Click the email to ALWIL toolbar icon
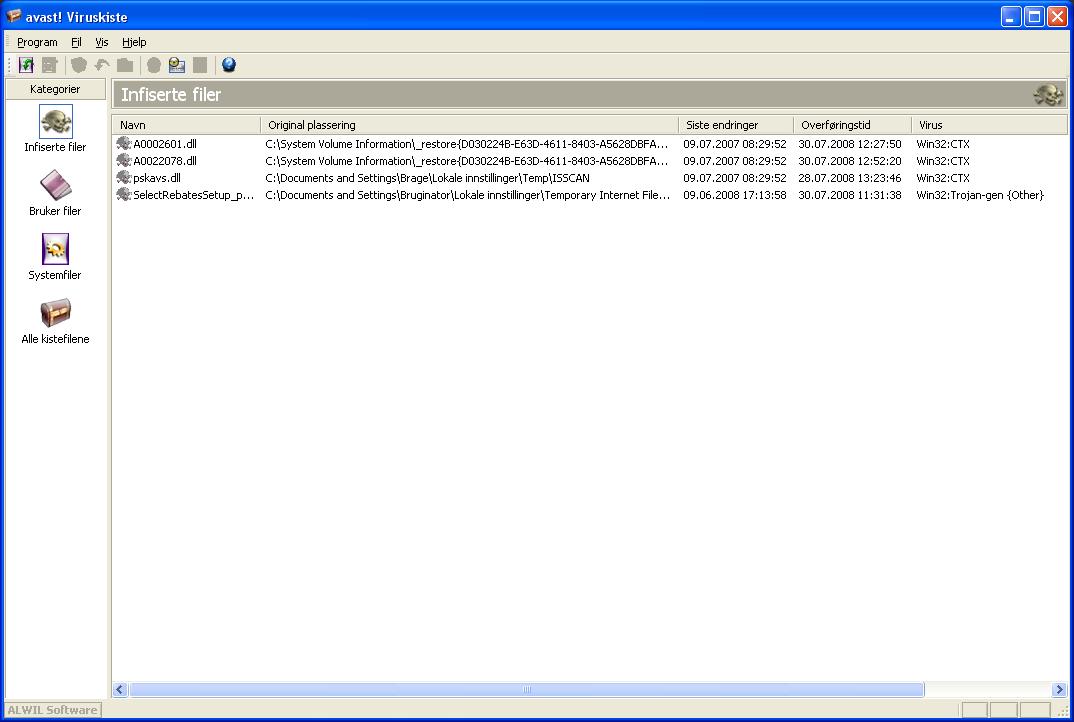This screenshot has width=1074, height=722. pos(177,65)
